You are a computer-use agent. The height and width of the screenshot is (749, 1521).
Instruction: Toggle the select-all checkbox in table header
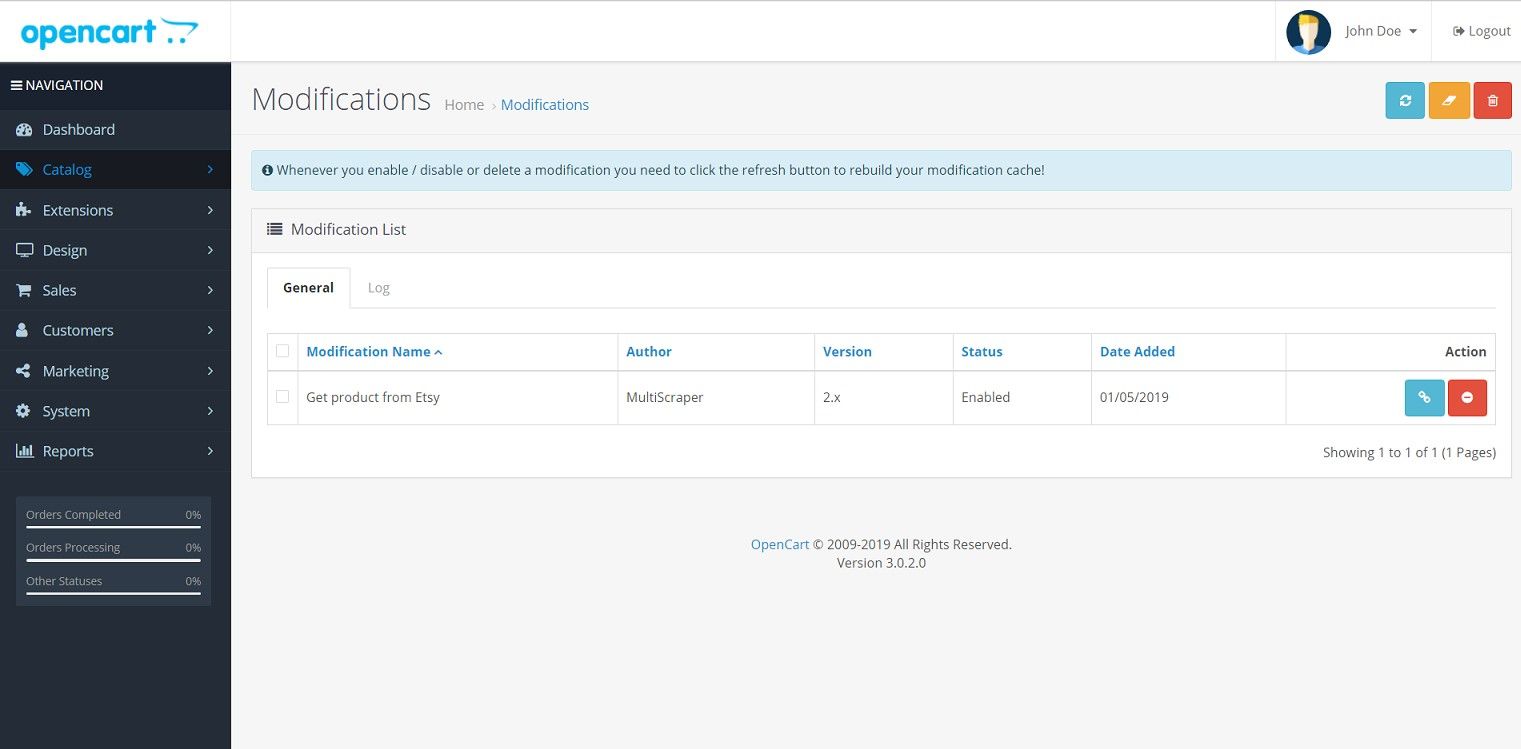pos(283,351)
